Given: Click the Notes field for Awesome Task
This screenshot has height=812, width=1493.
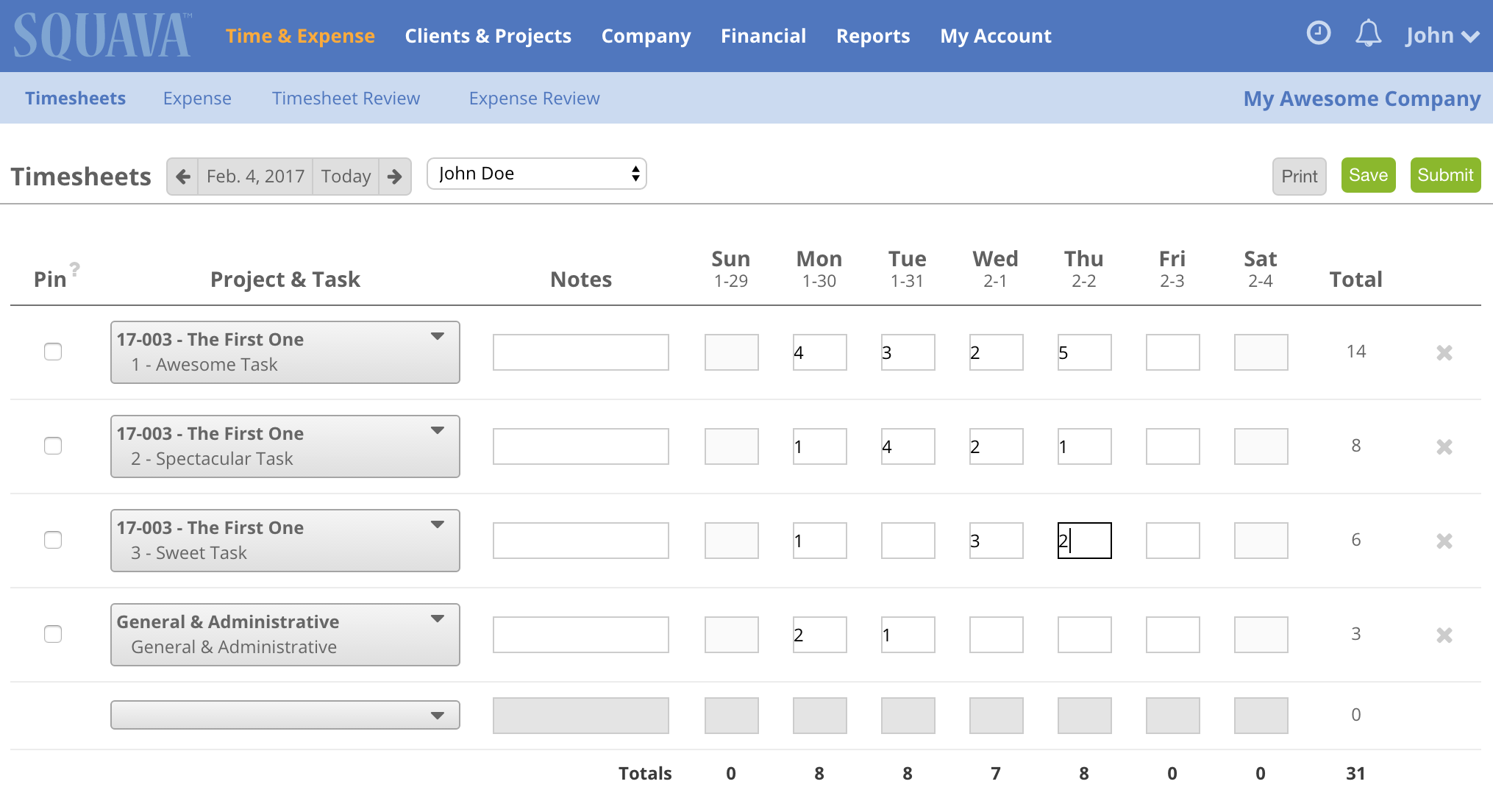Looking at the screenshot, I should pyautogui.click(x=580, y=352).
